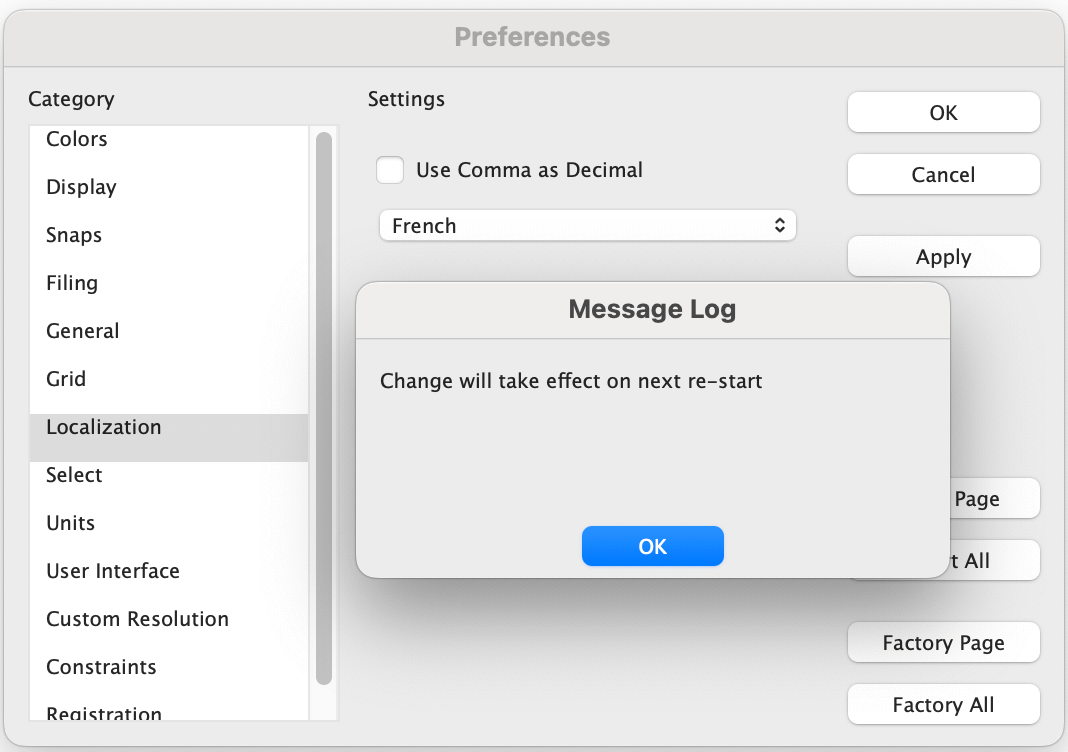Switch to the Units category
1068x752 pixels.
click(71, 523)
